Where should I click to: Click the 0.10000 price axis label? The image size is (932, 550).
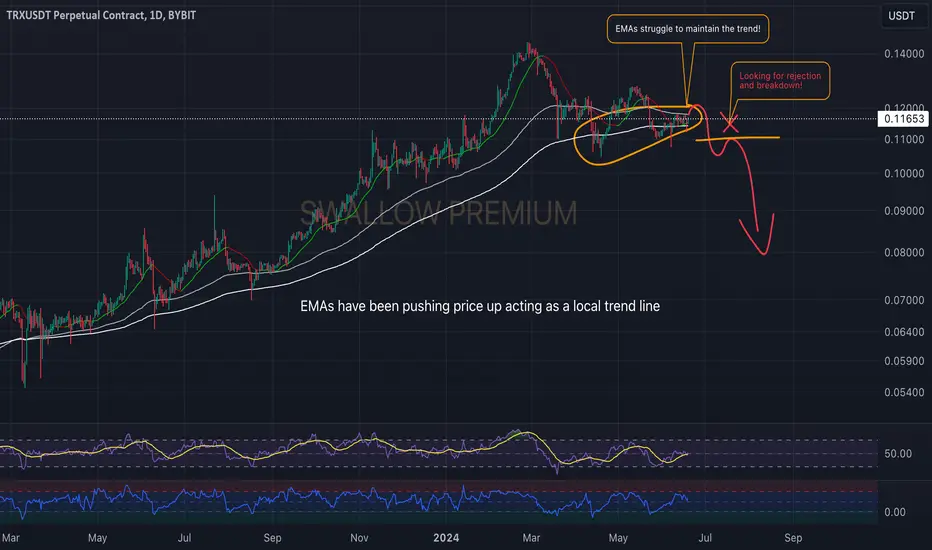pos(904,174)
